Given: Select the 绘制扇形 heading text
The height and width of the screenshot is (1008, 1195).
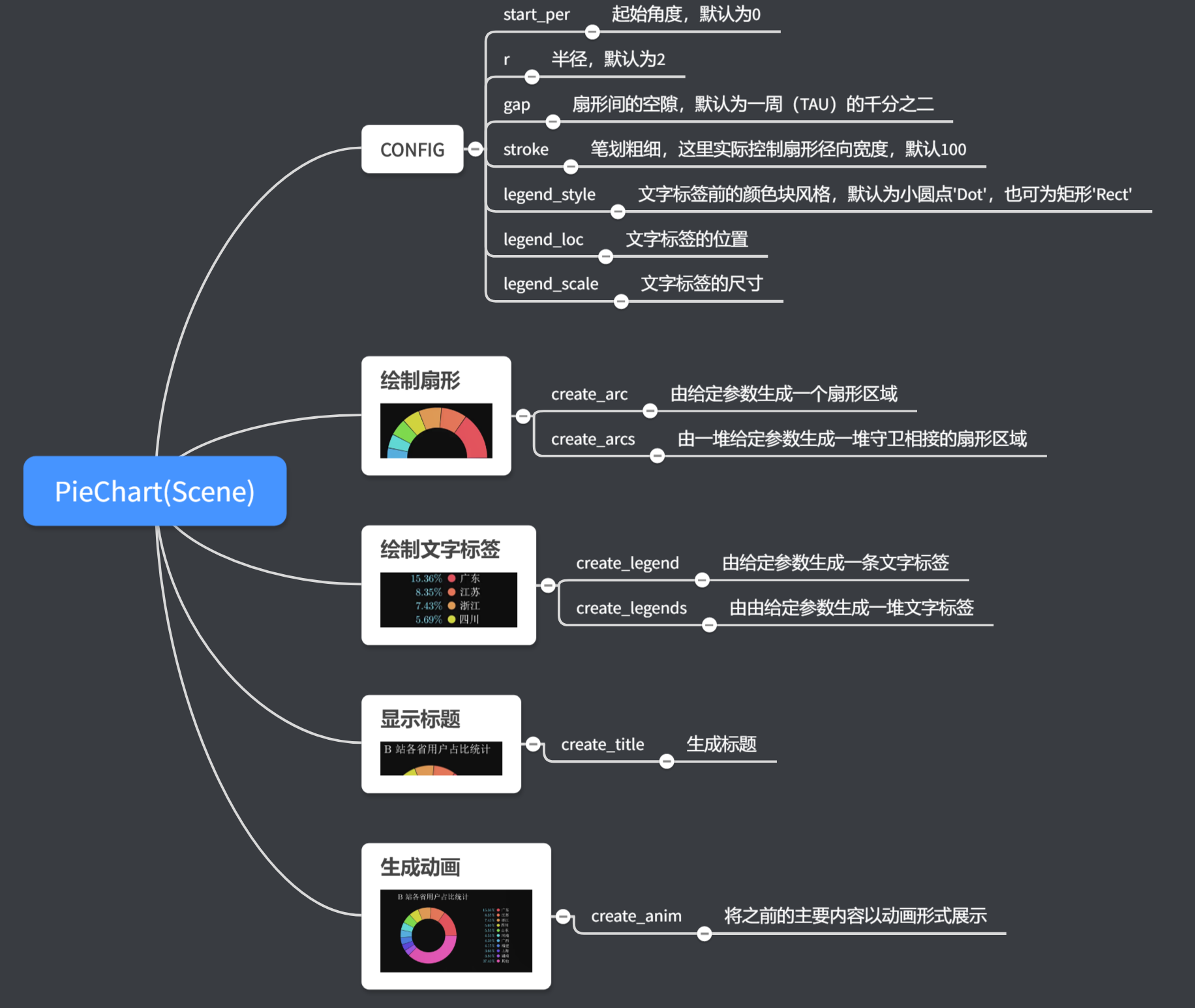Looking at the screenshot, I should point(420,380).
